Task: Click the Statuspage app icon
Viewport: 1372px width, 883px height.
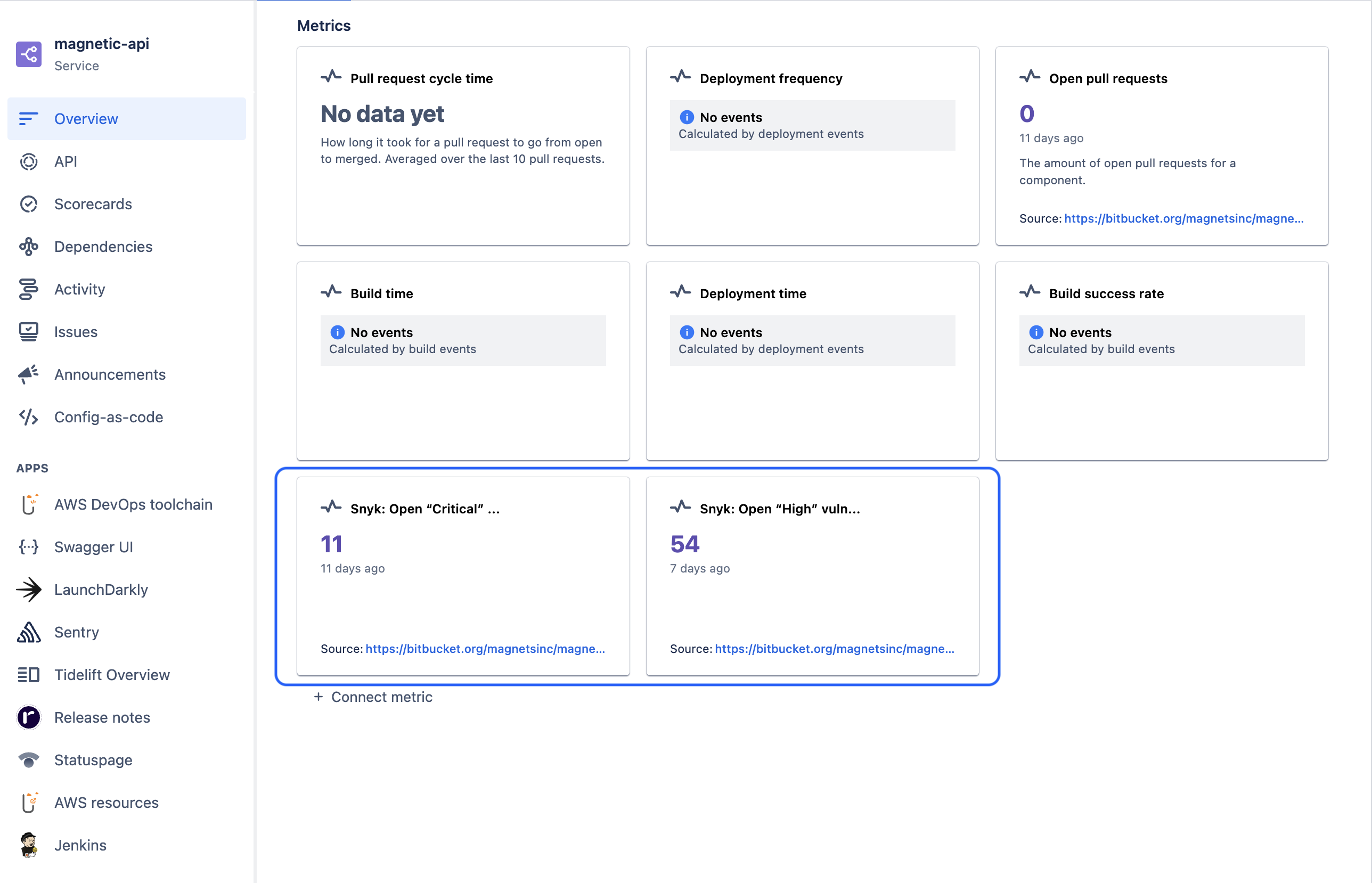Action: coord(28,760)
